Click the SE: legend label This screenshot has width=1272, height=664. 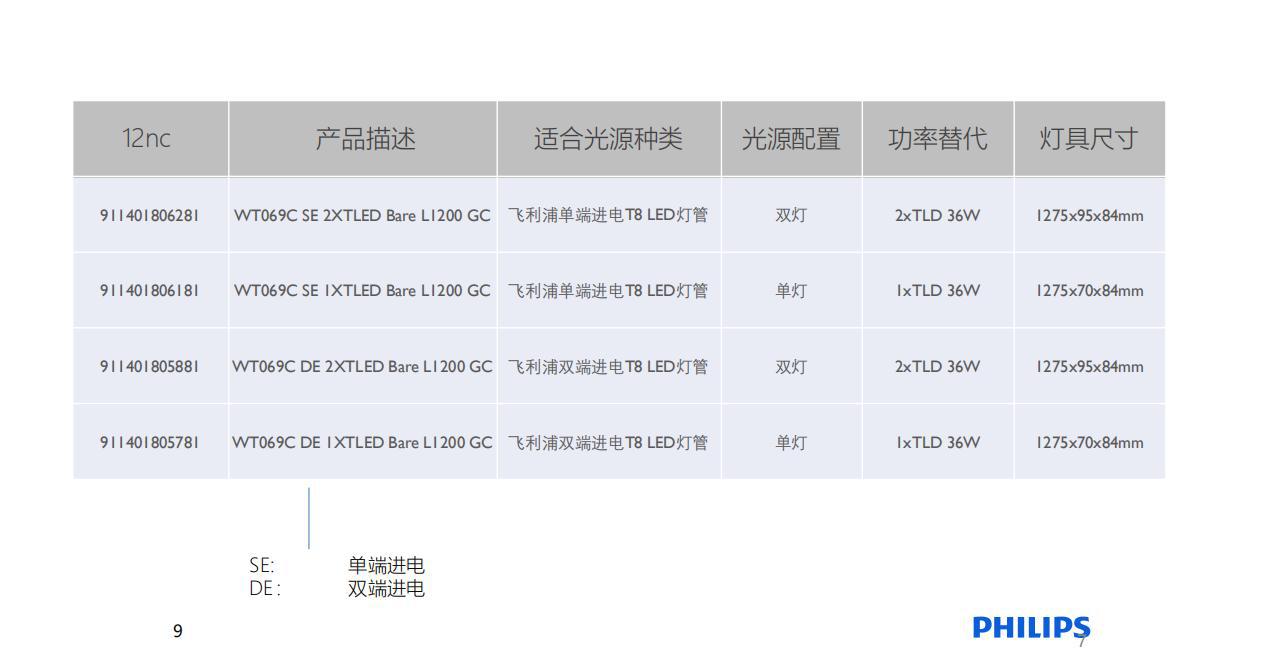(x=262, y=566)
